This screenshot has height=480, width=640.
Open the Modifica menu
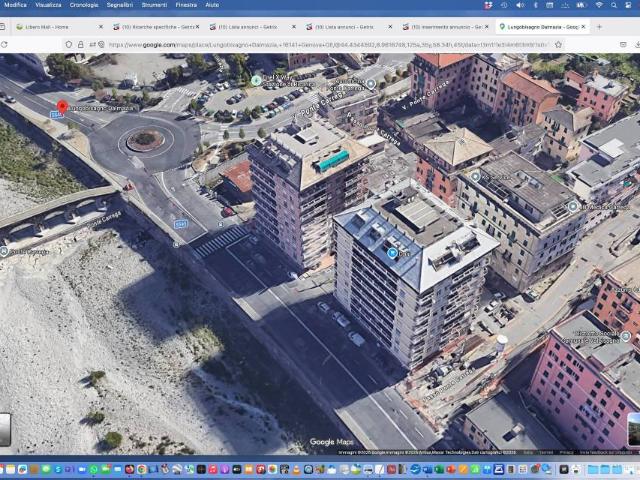(x=15, y=5)
